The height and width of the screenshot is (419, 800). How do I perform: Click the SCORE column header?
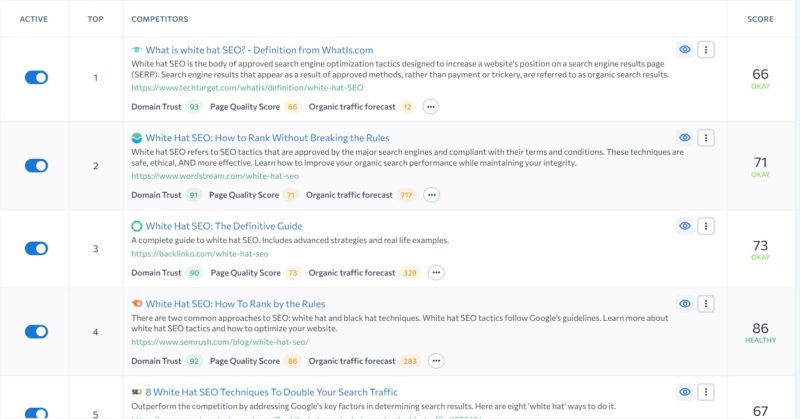760,19
